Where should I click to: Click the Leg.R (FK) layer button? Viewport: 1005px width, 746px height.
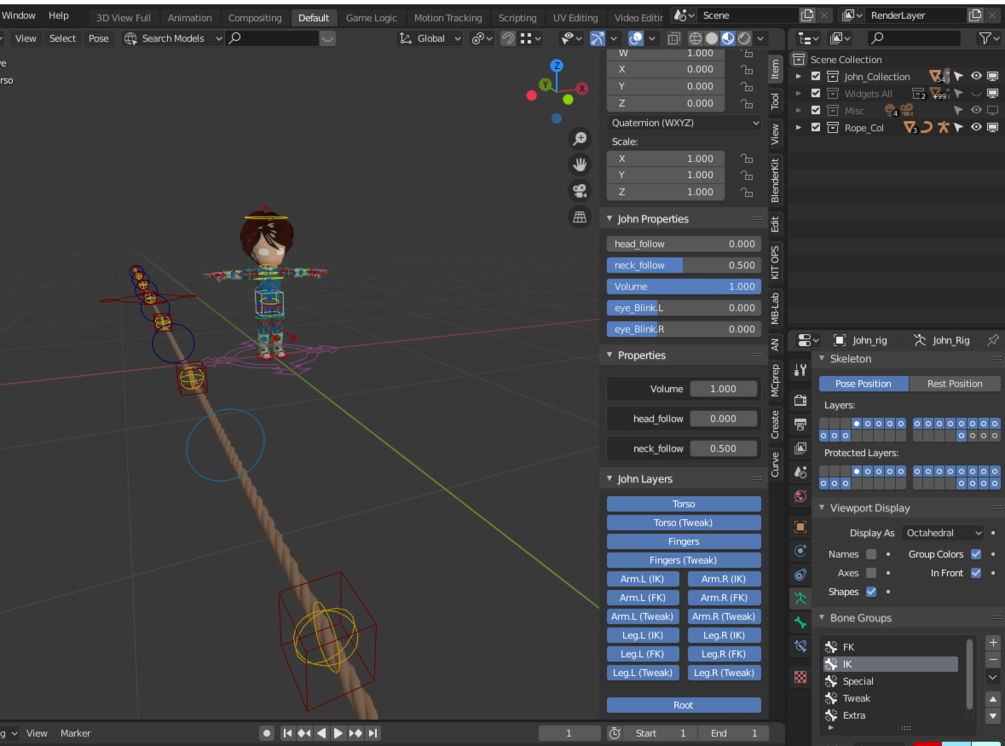pyautogui.click(x=724, y=654)
